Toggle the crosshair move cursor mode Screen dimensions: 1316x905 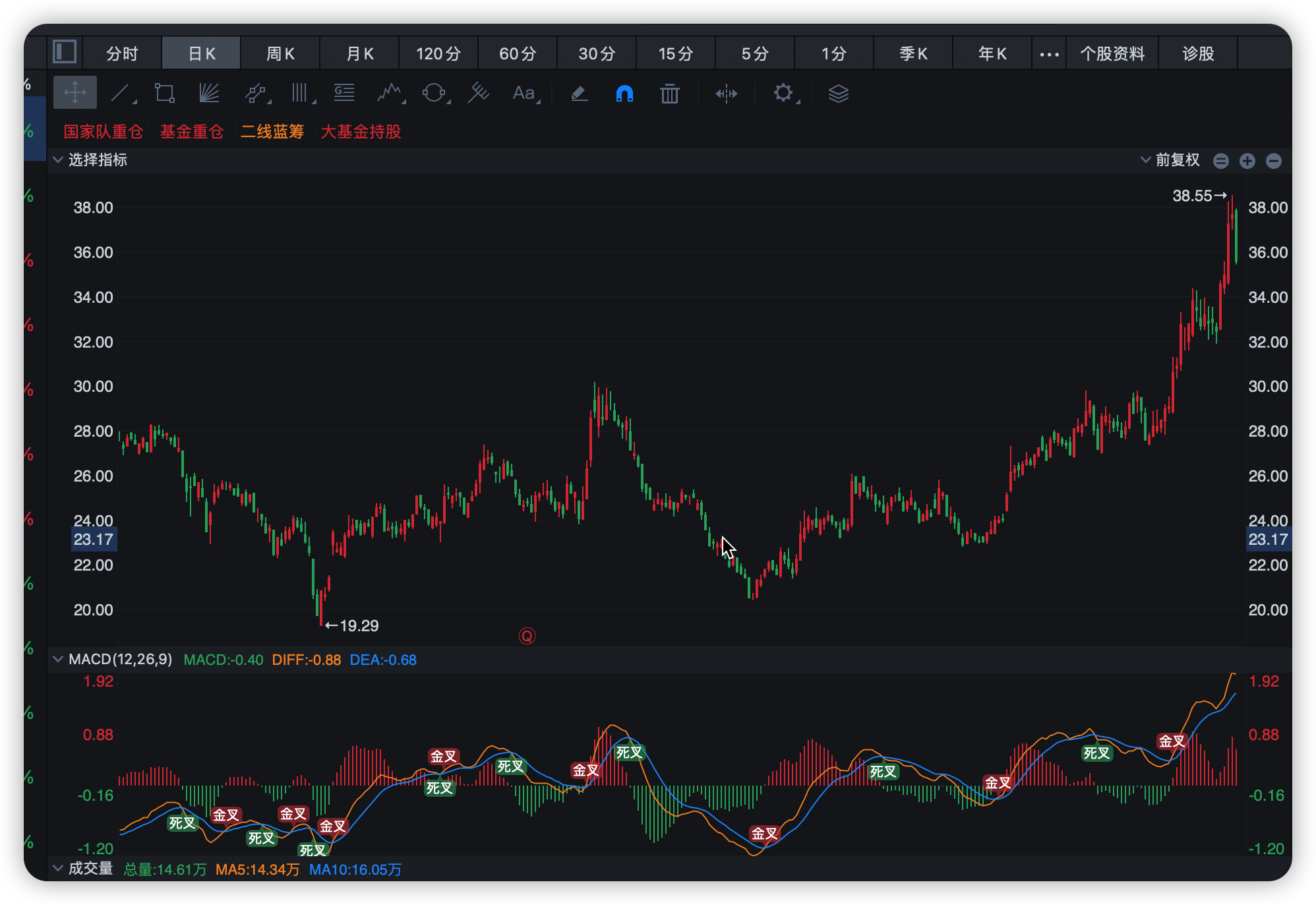[x=75, y=92]
